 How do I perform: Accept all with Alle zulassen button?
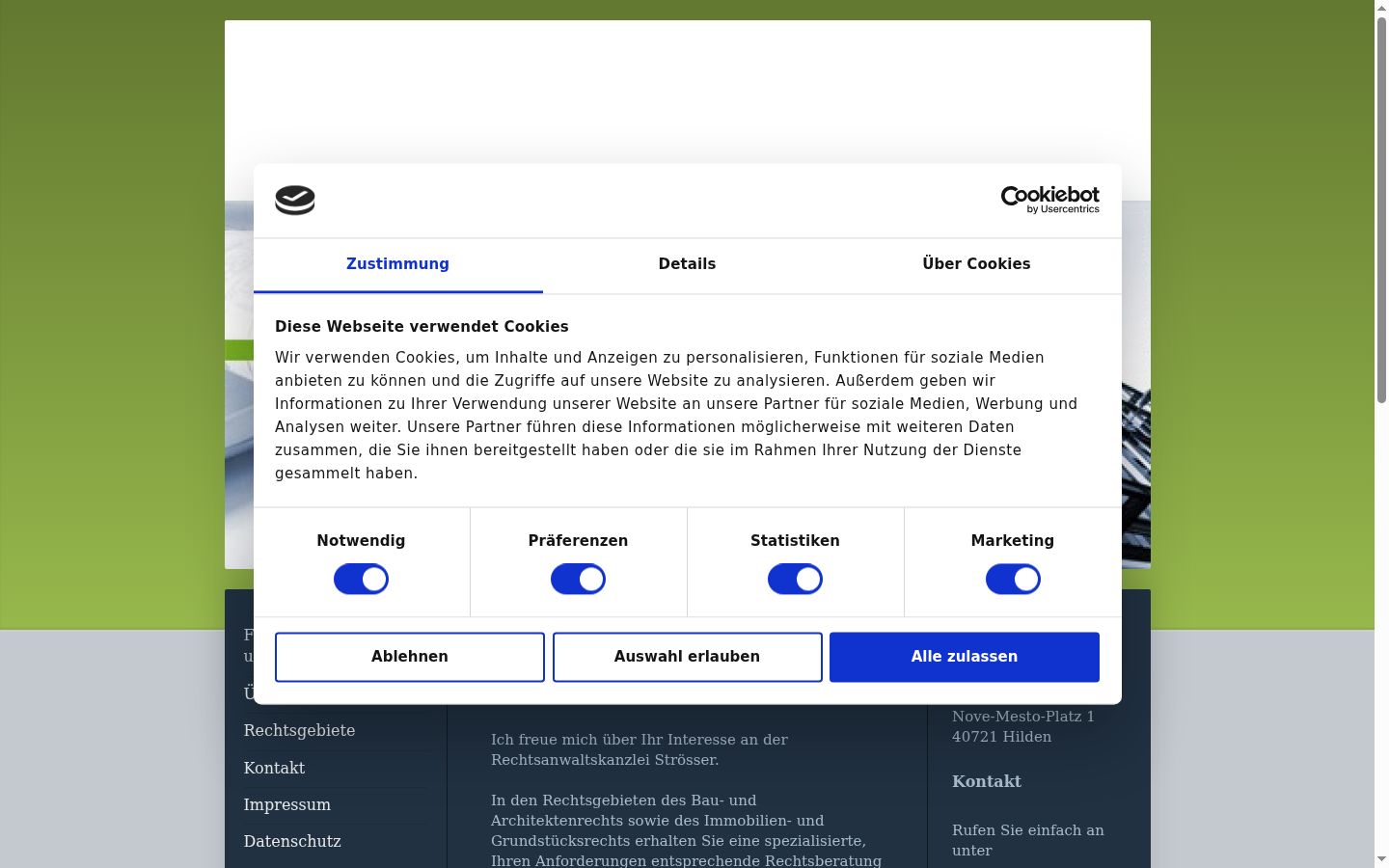[x=965, y=657]
